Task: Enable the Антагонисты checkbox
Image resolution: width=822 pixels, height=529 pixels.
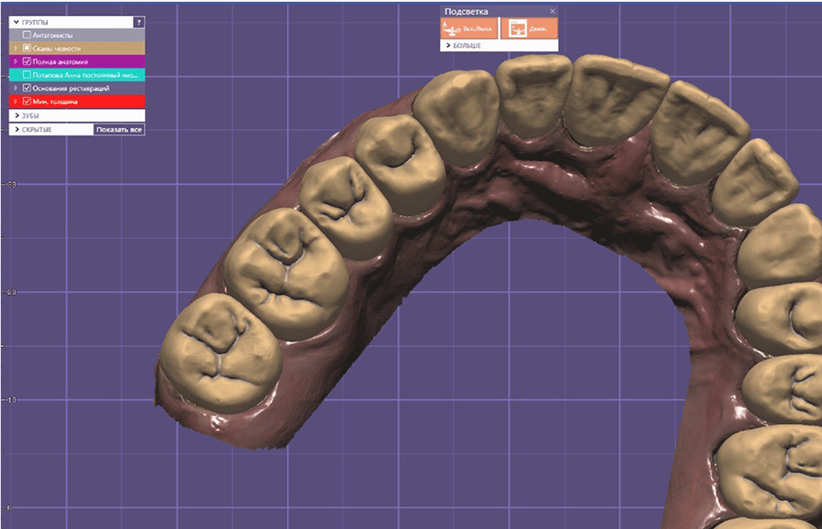Action: (27, 35)
